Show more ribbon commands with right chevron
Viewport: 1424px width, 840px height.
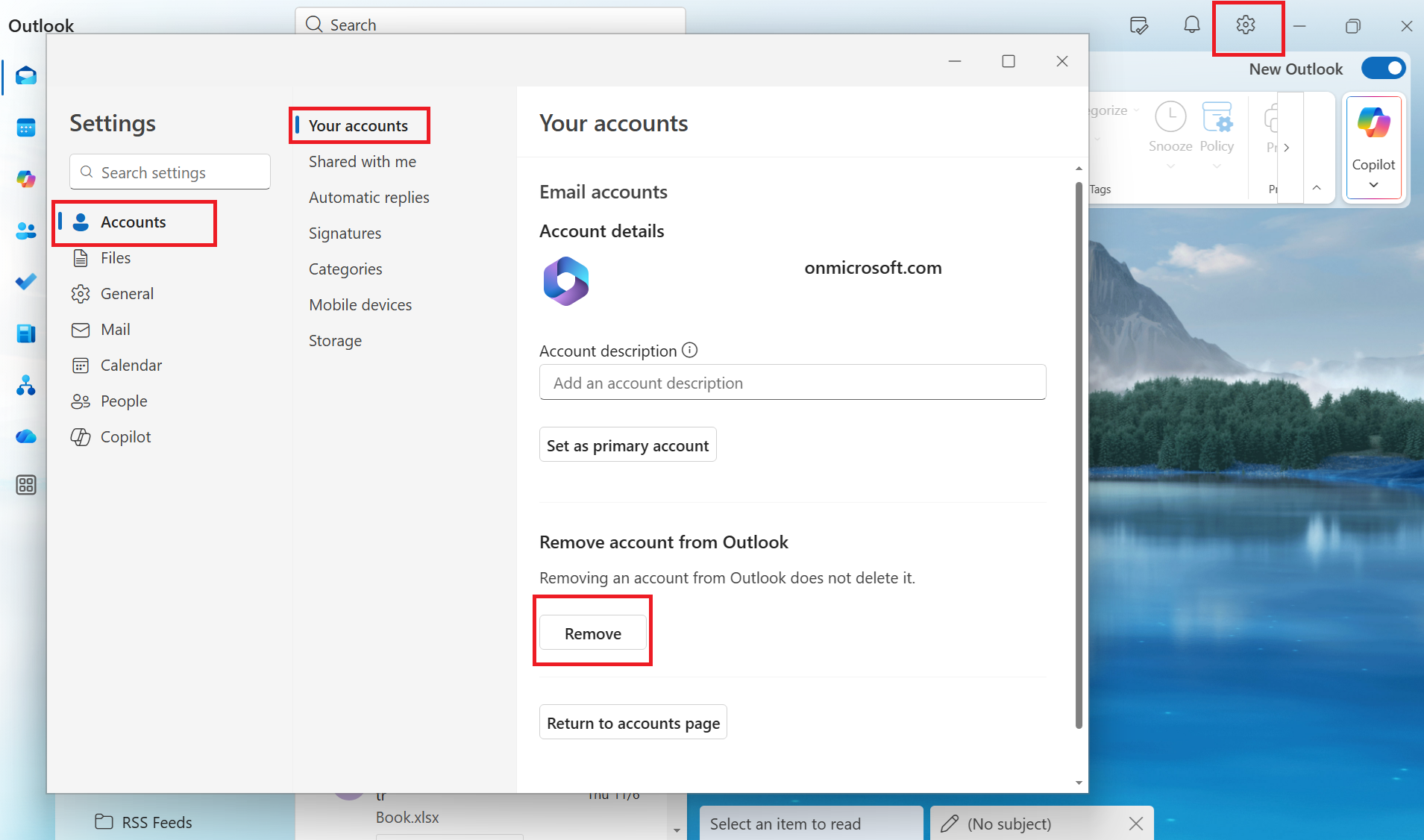tap(1287, 148)
